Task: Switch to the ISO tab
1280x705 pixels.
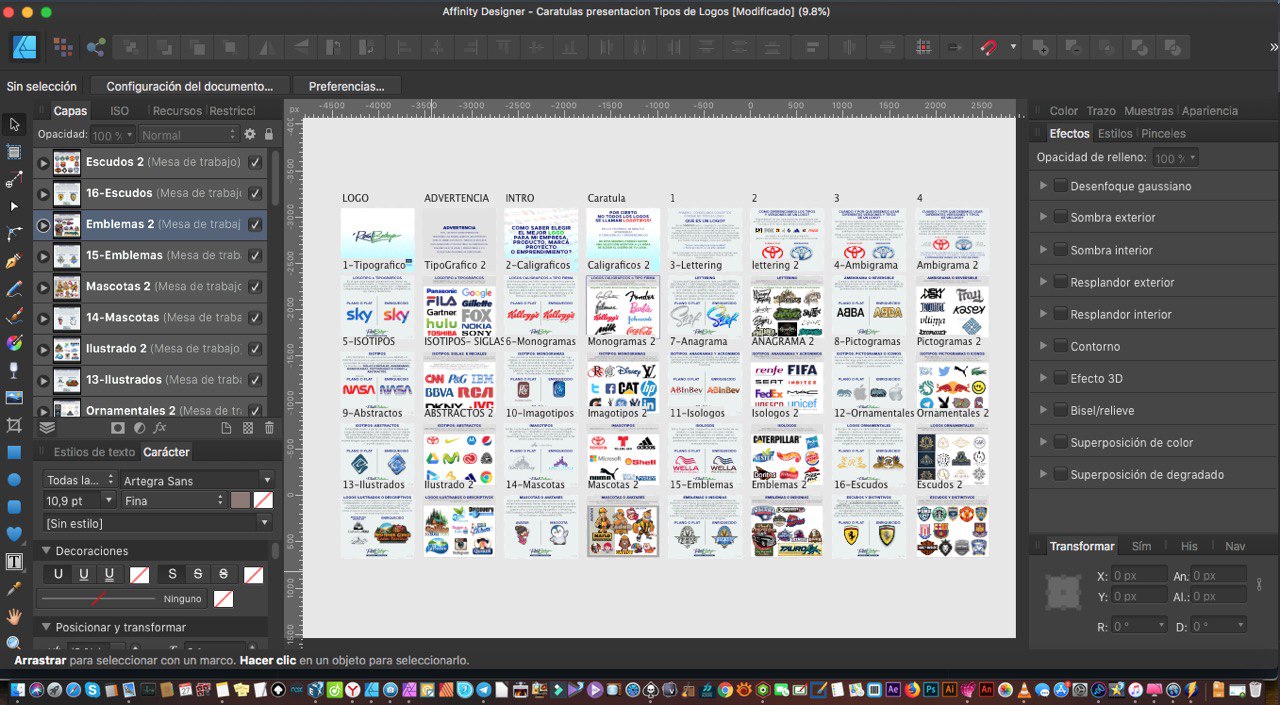Action: click(x=119, y=111)
